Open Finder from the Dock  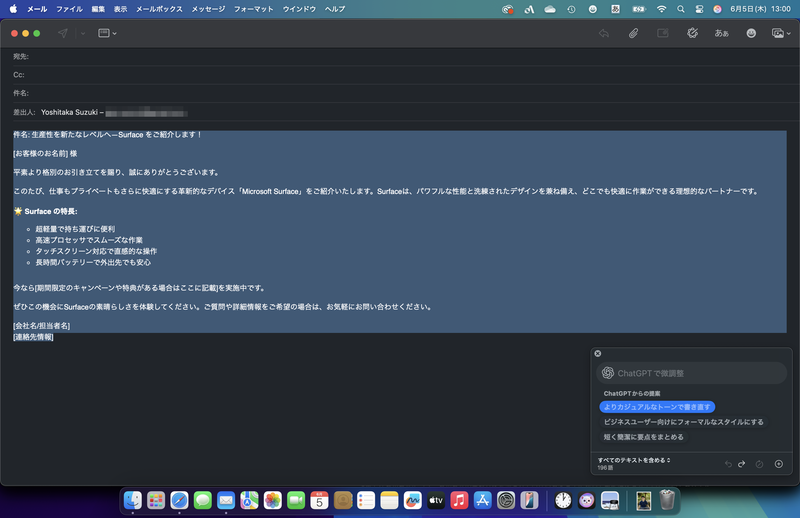pos(133,500)
